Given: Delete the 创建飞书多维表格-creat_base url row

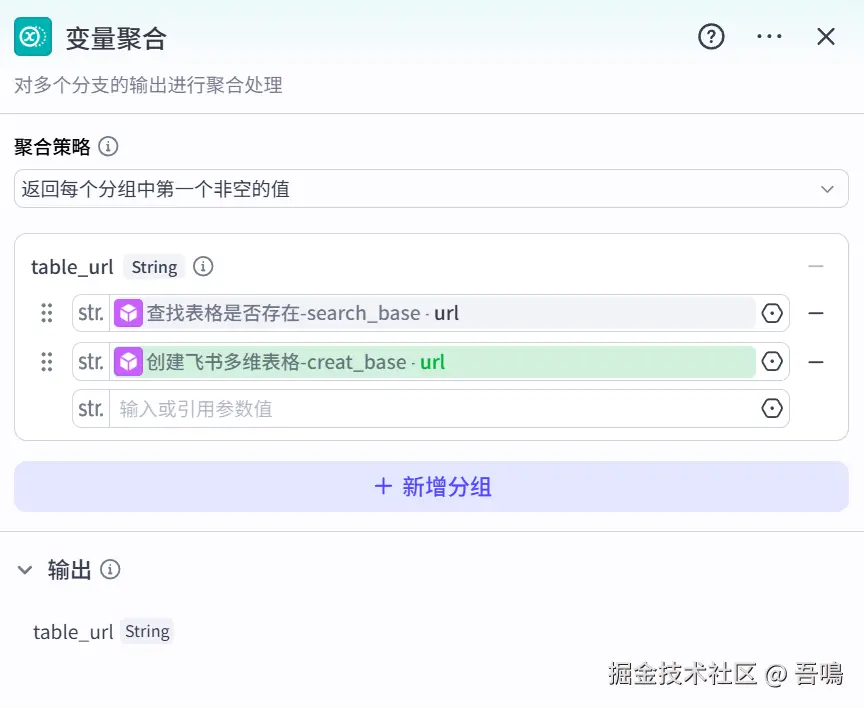Looking at the screenshot, I should pos(816,362).
